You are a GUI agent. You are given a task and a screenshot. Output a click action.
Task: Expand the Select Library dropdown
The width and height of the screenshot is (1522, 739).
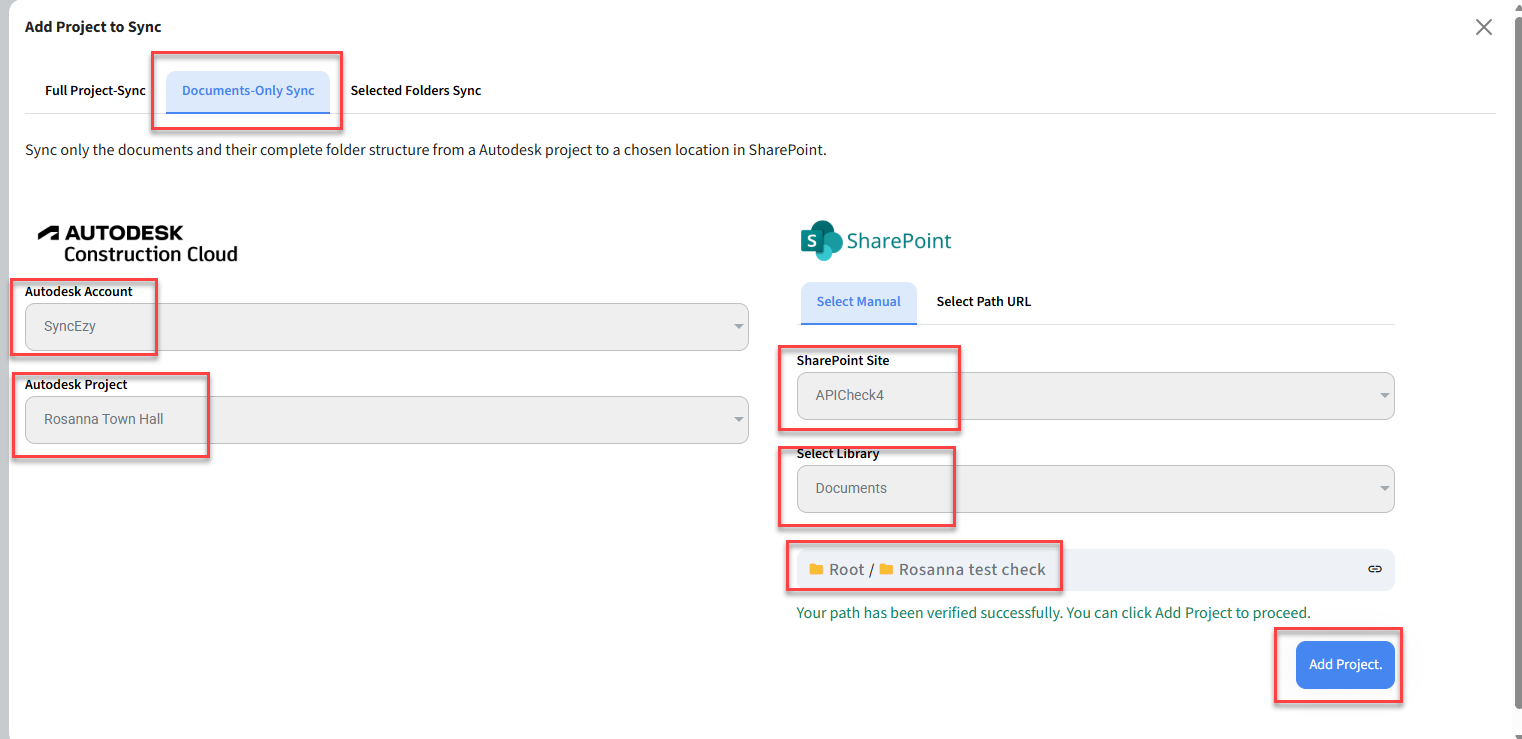[1095, 489]
